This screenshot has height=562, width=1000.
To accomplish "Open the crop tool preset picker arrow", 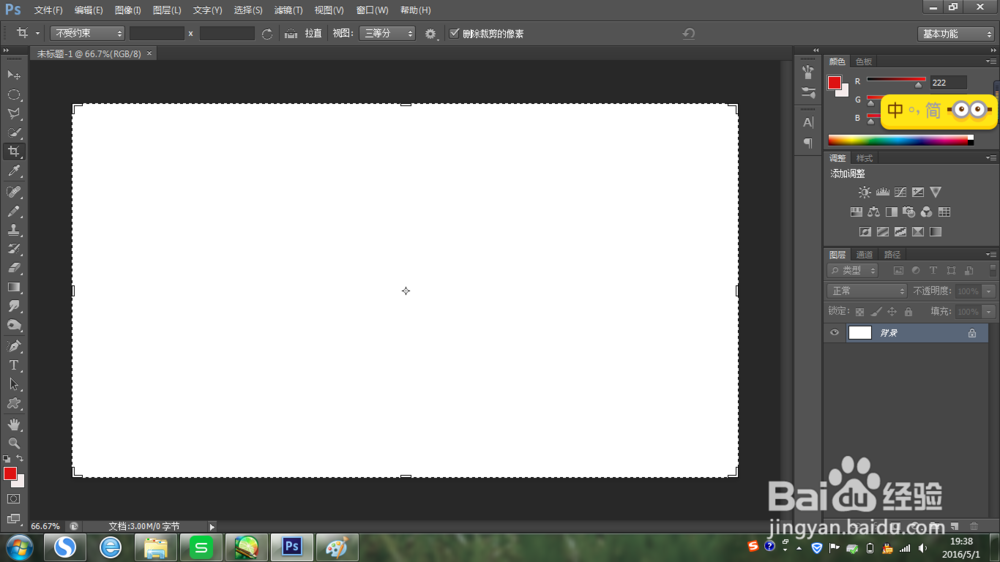I will (37, 33).
